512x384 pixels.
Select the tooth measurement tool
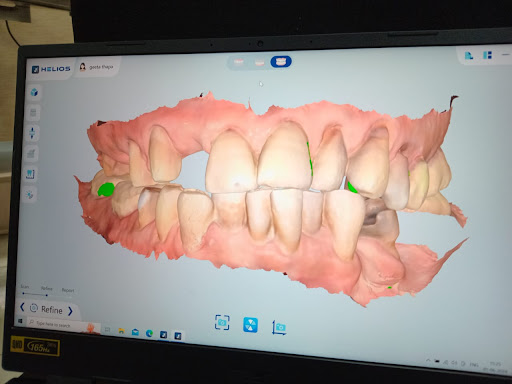click(30, 174)
